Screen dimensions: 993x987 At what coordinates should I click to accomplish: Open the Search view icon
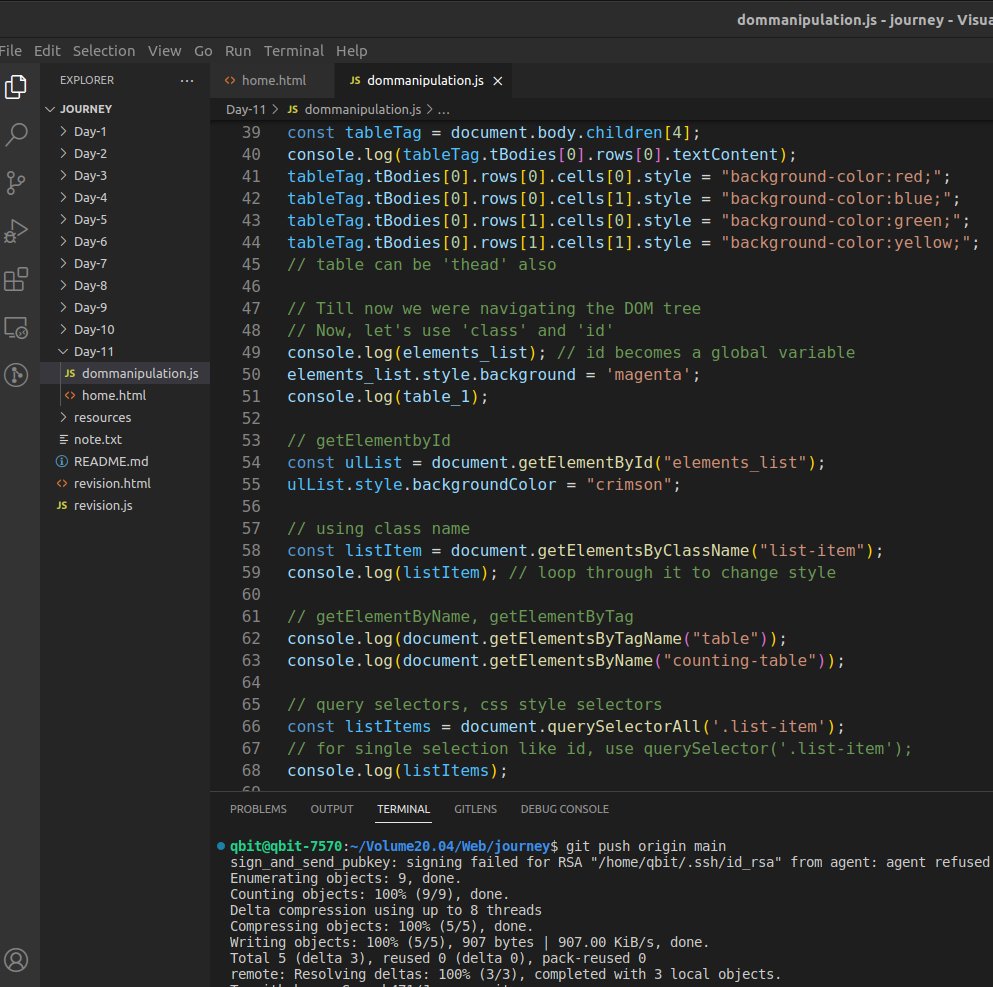point(16,135)
